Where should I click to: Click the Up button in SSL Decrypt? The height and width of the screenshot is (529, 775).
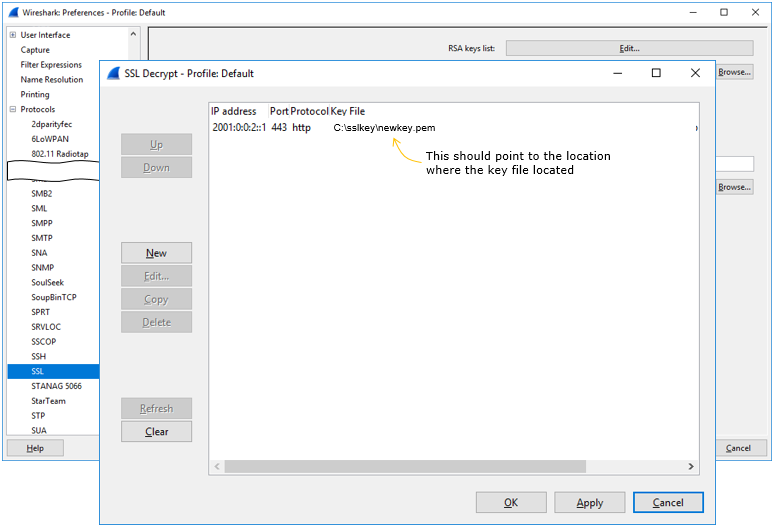(156, 144)
